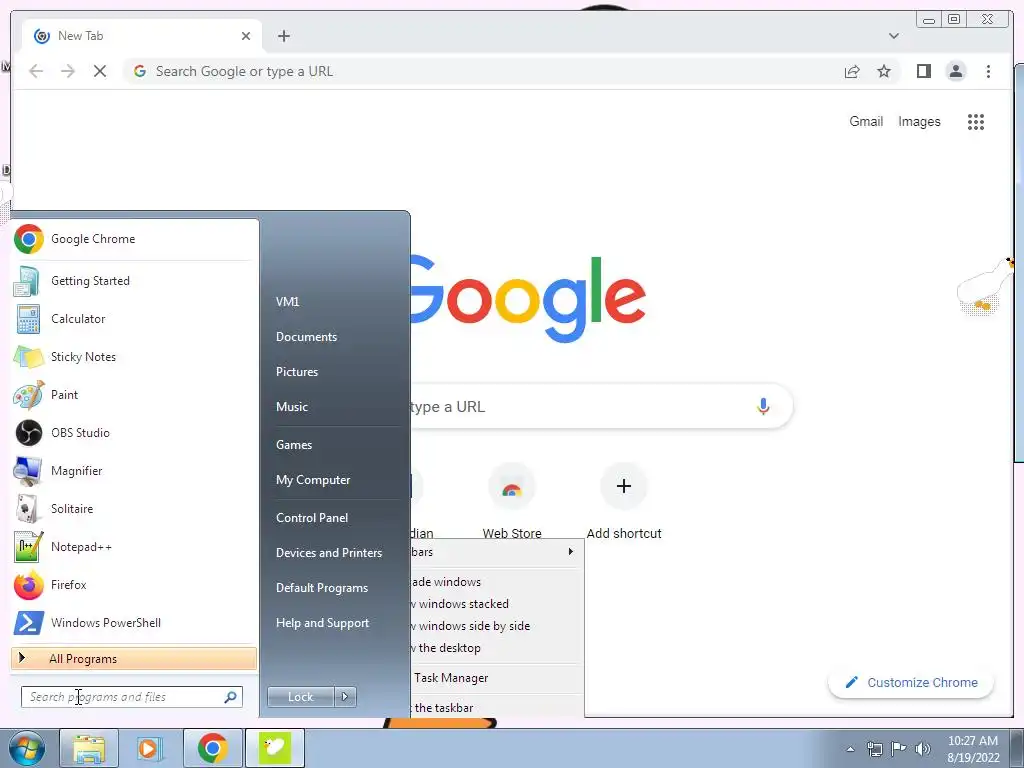This screenshot has height=768, width=1024.
Task: Open Chrome tab search dropdown chevron
Action: [x=893, y=36]
